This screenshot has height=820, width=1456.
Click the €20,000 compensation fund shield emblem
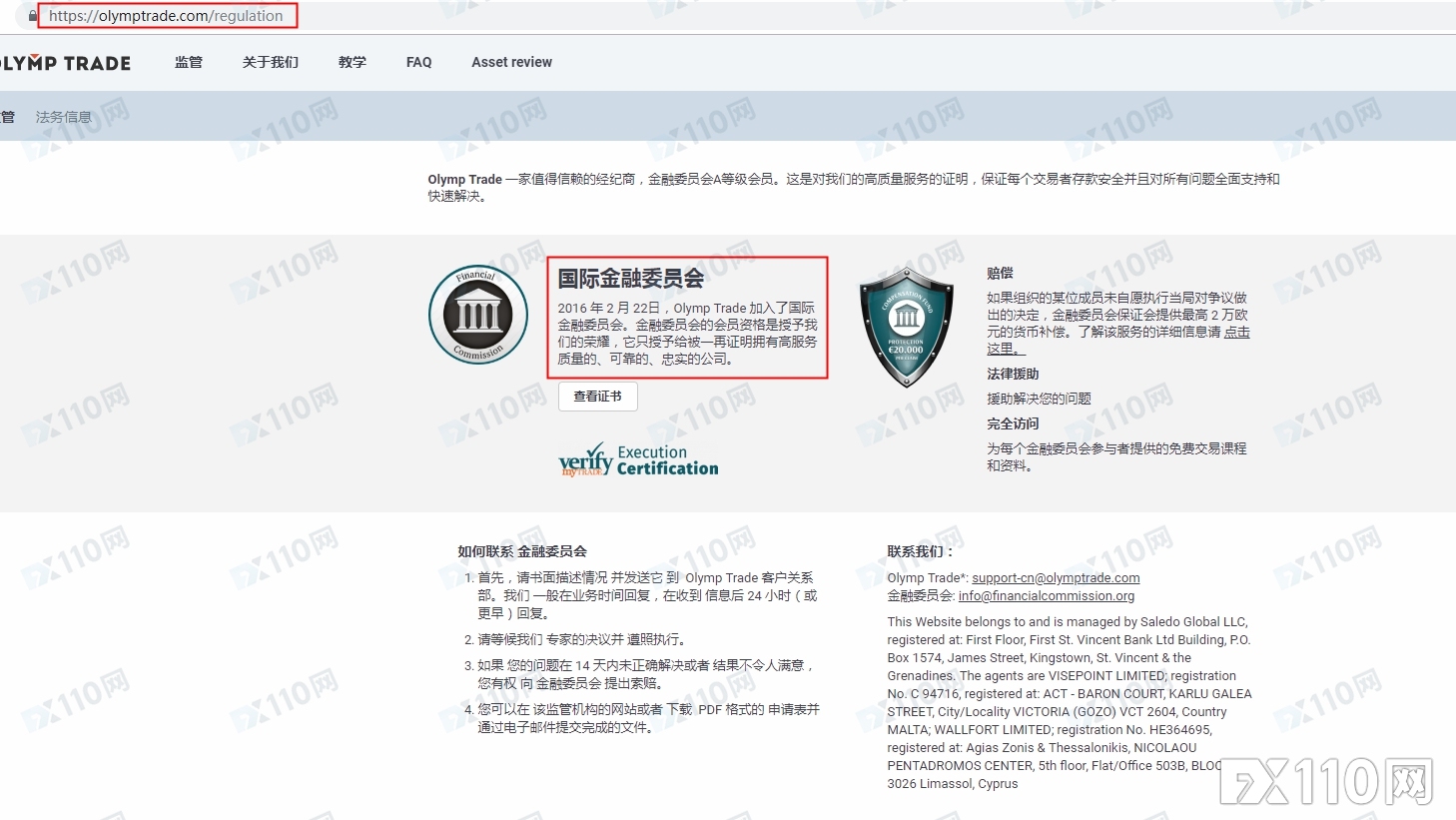click(906, 327)
